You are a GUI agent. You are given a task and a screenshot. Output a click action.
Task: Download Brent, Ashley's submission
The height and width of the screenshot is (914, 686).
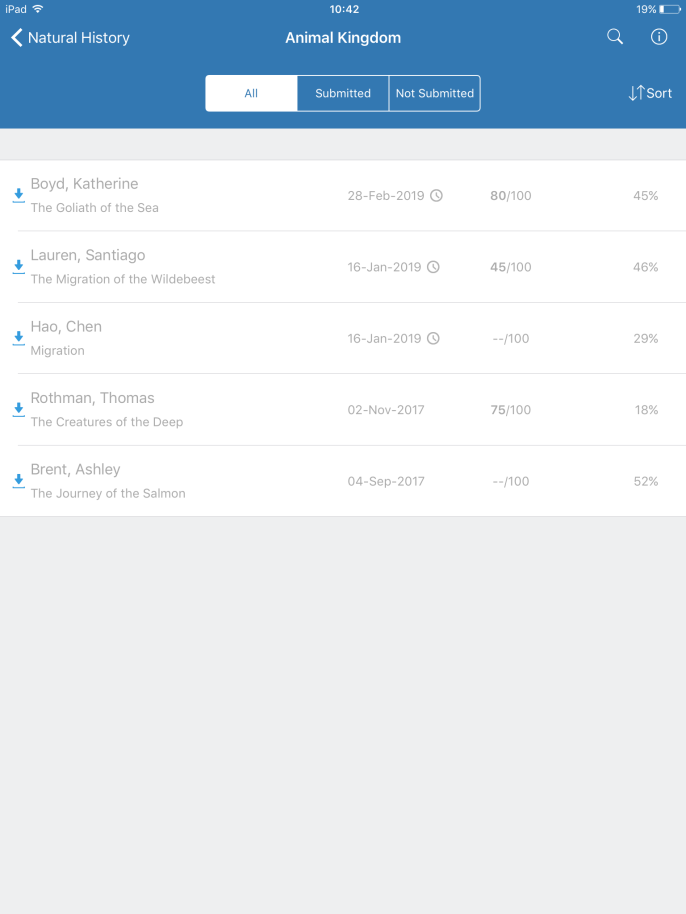(x=19, y=481)
